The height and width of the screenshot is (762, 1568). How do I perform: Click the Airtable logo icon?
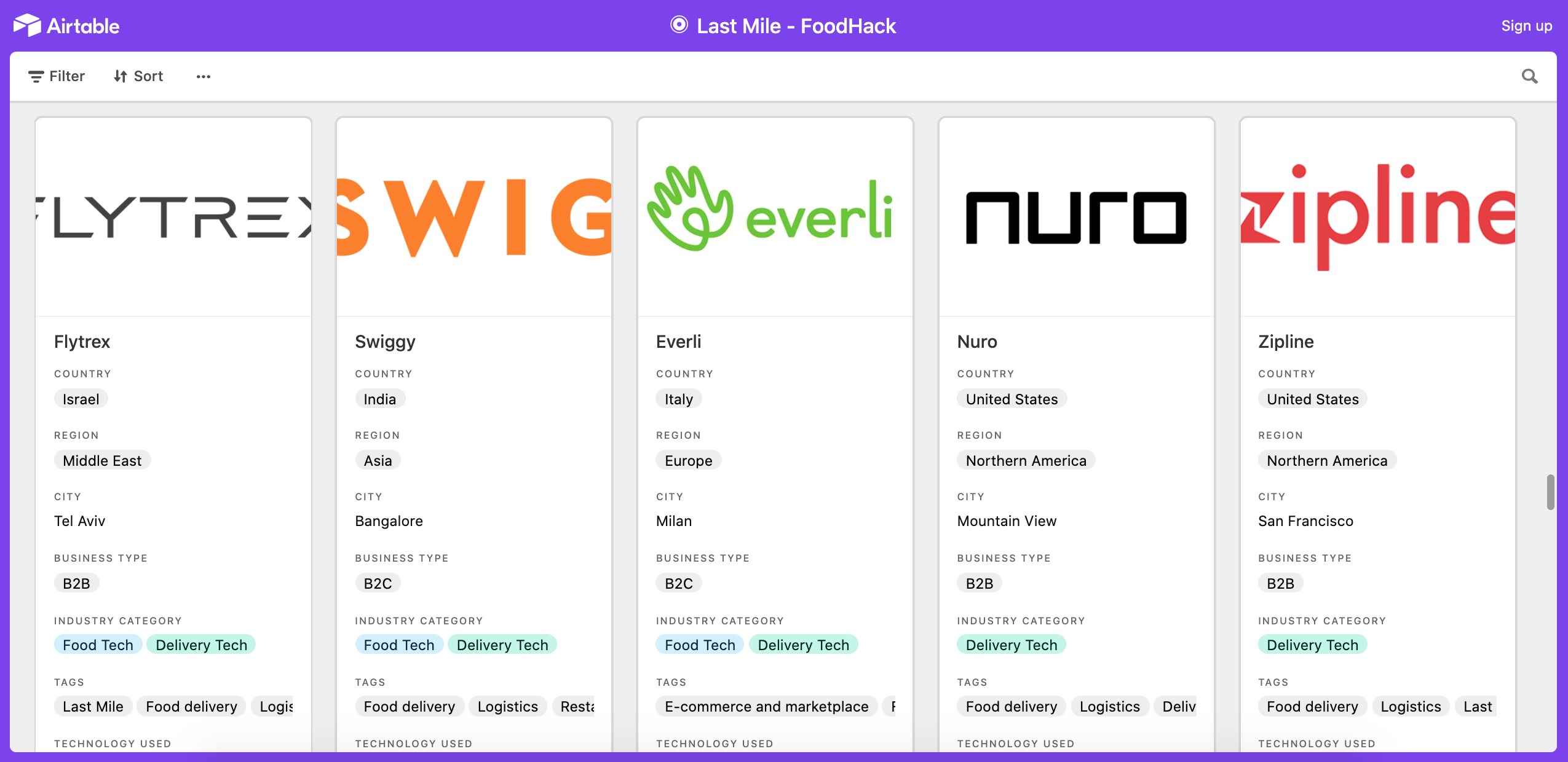pos(27,25)
